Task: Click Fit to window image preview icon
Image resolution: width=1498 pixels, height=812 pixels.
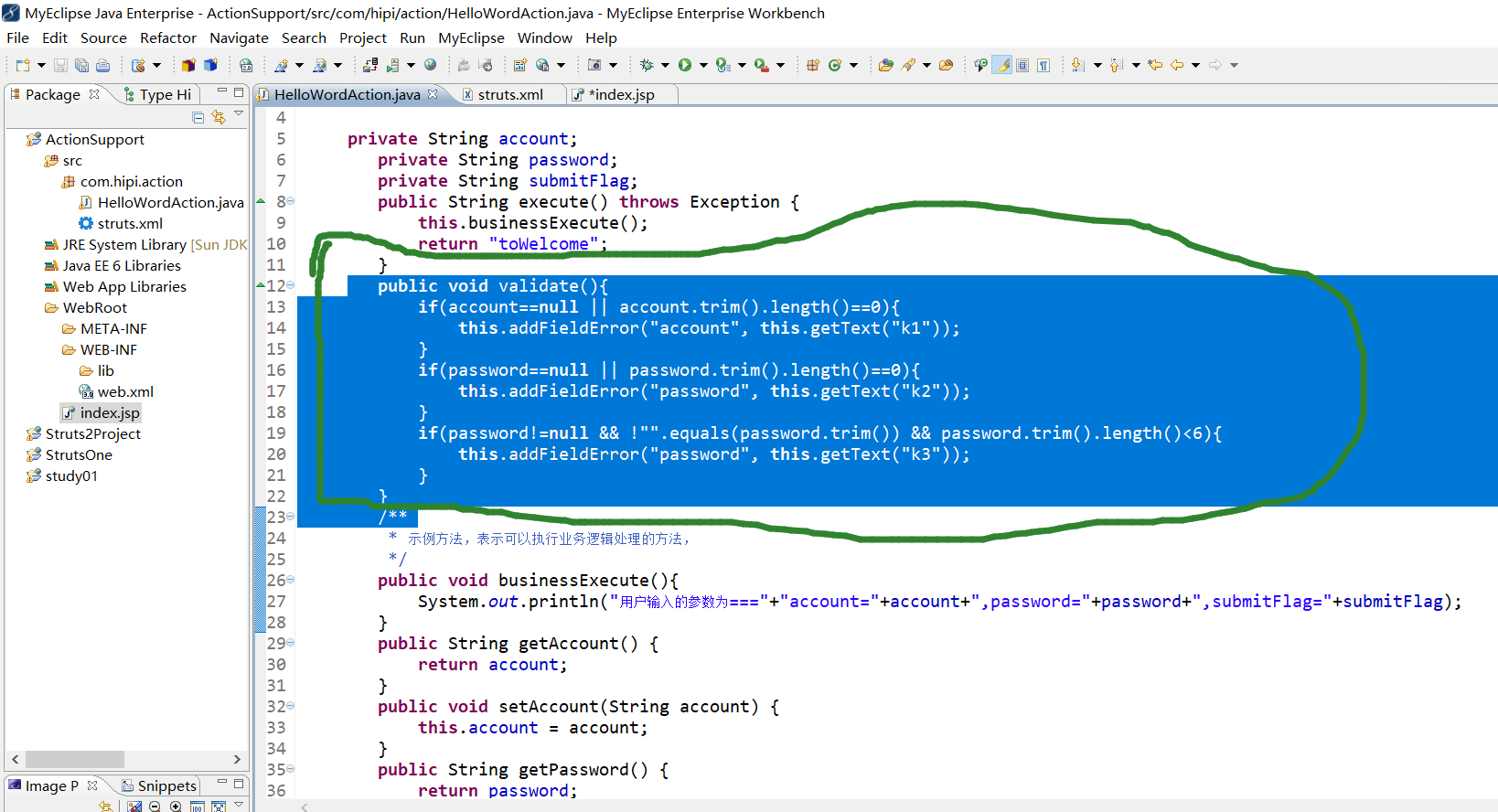Action: pos(218,807)
